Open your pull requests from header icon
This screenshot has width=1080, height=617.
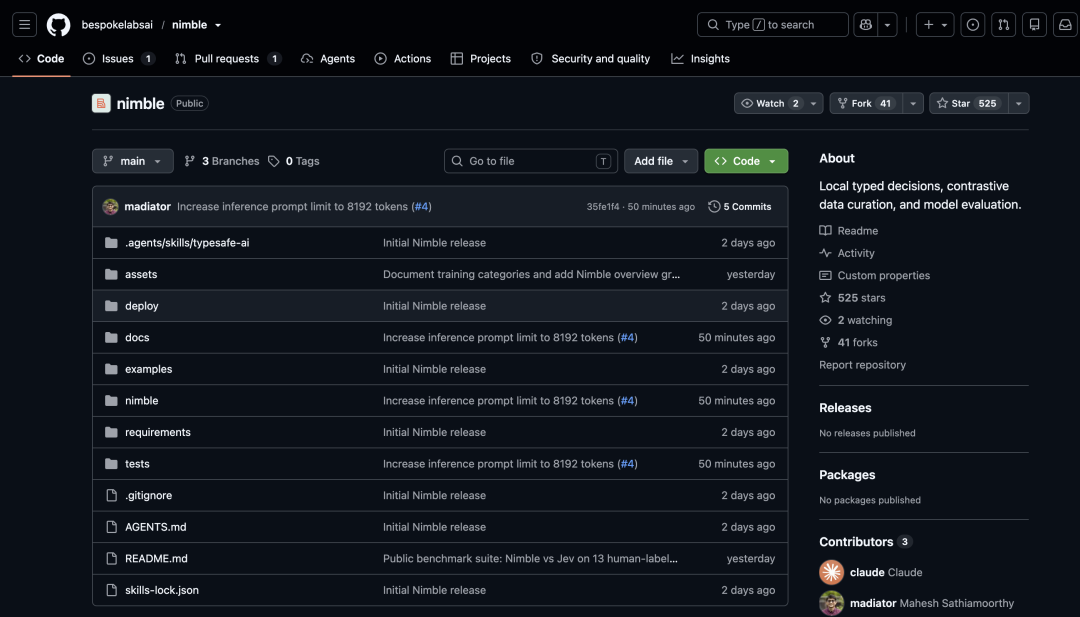click(x=1004, y=25)
